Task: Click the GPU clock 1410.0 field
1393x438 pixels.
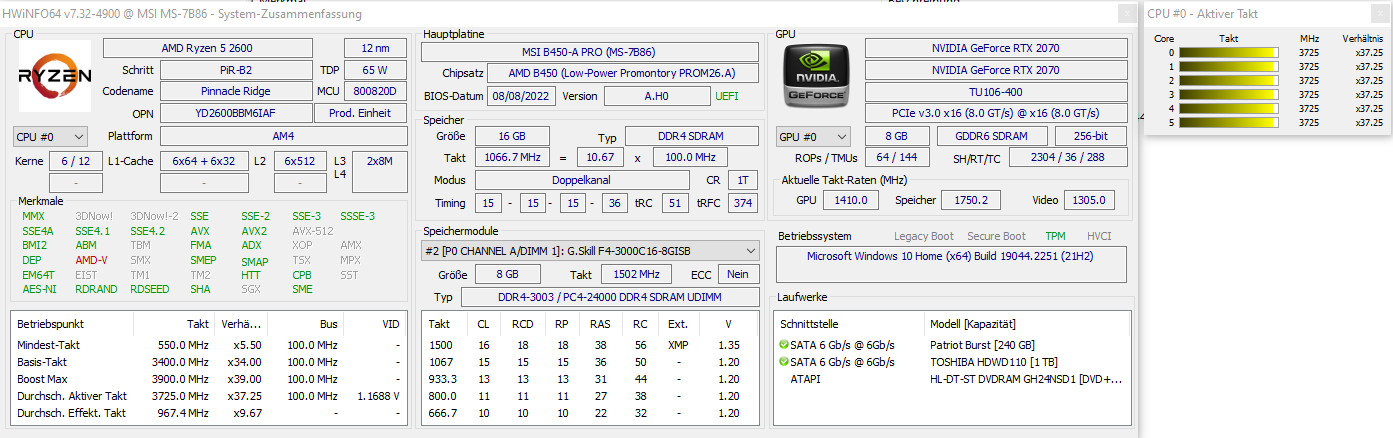Action: tap(851, 200)
